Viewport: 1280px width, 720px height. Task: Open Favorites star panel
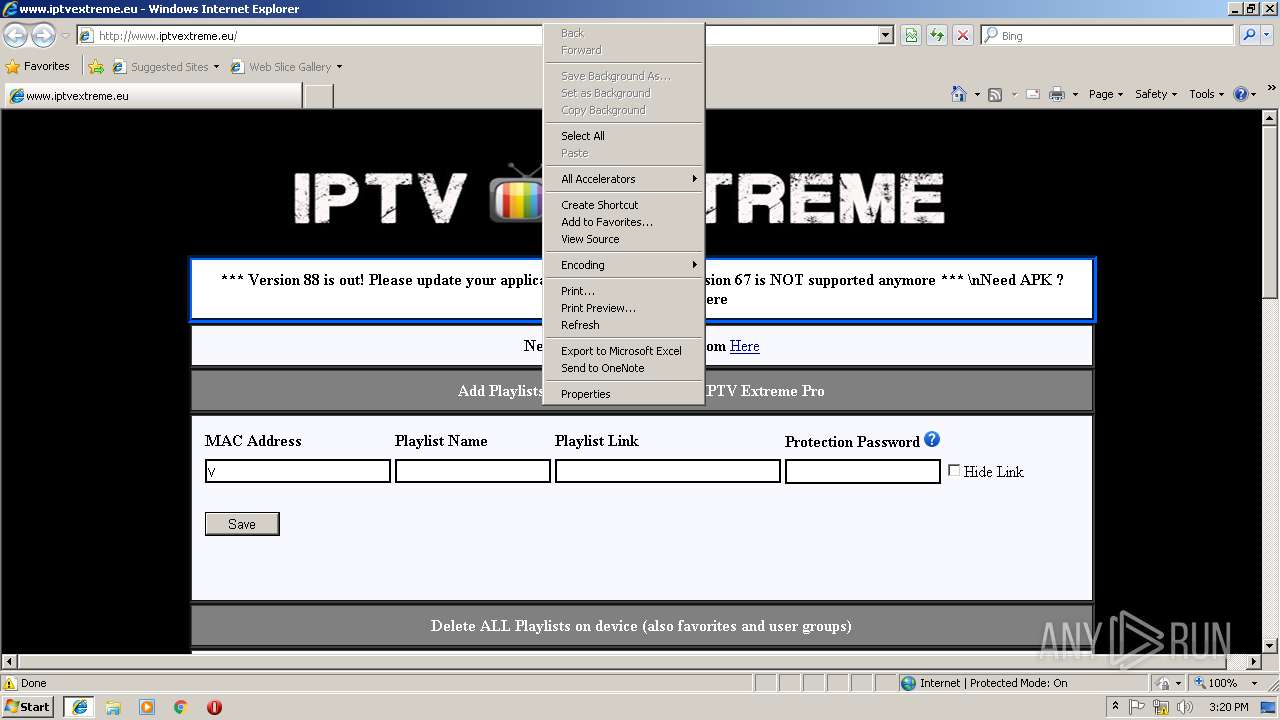pos(38,67)
